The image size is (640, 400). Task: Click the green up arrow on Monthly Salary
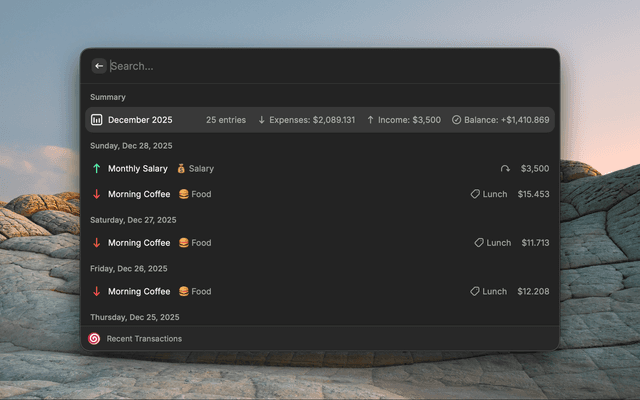pyautogui.click(x=97, y=169)
